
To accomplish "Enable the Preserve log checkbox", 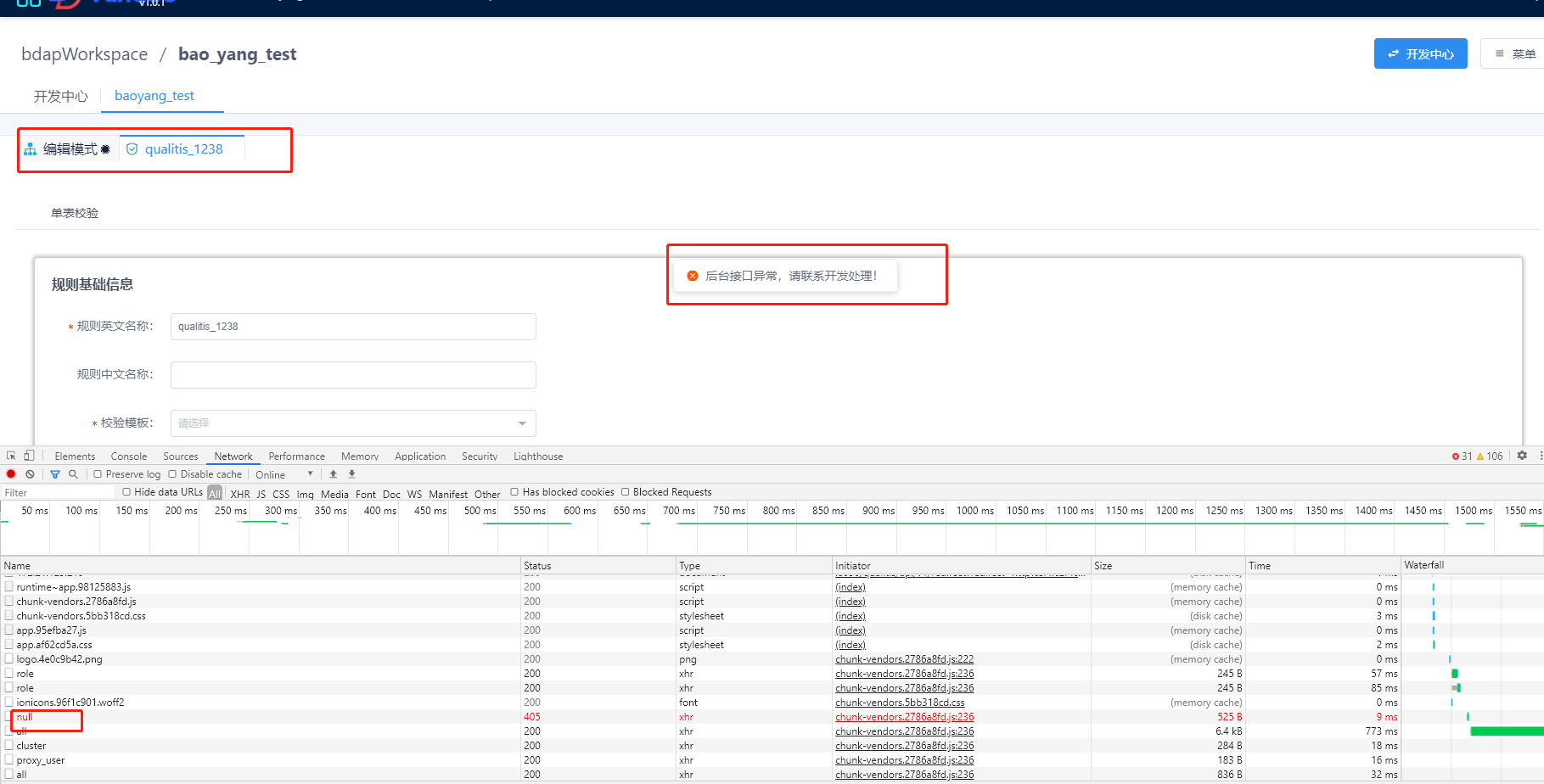I will coord(98,473).
